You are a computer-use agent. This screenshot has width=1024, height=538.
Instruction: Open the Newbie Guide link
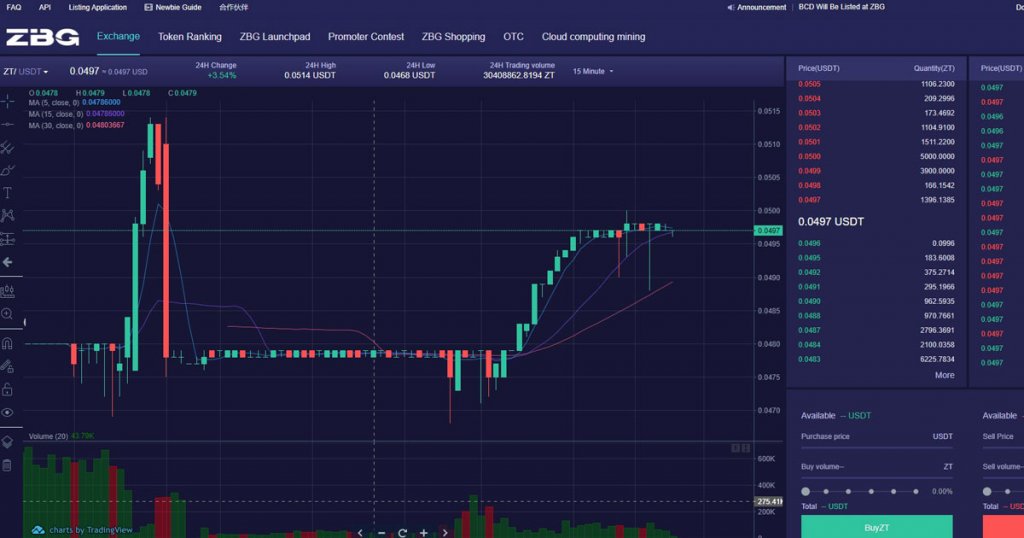(x=178, y=7)
